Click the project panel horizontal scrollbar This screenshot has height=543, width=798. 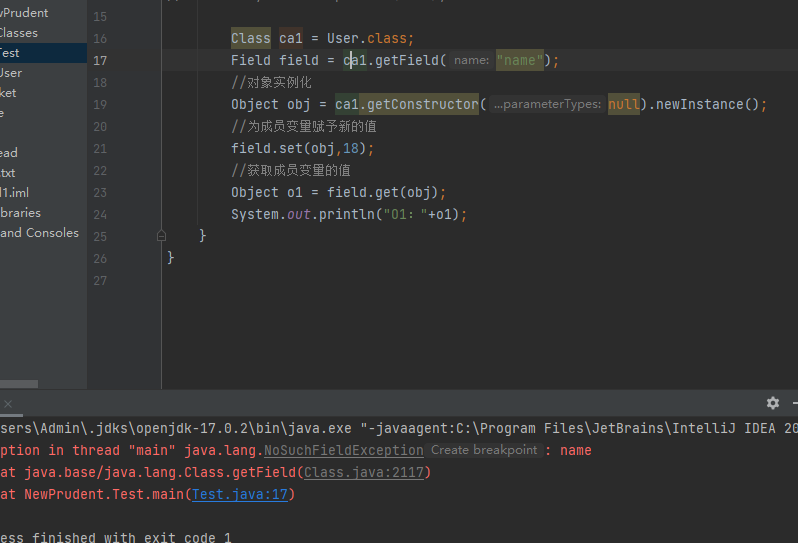click(19, 384)
